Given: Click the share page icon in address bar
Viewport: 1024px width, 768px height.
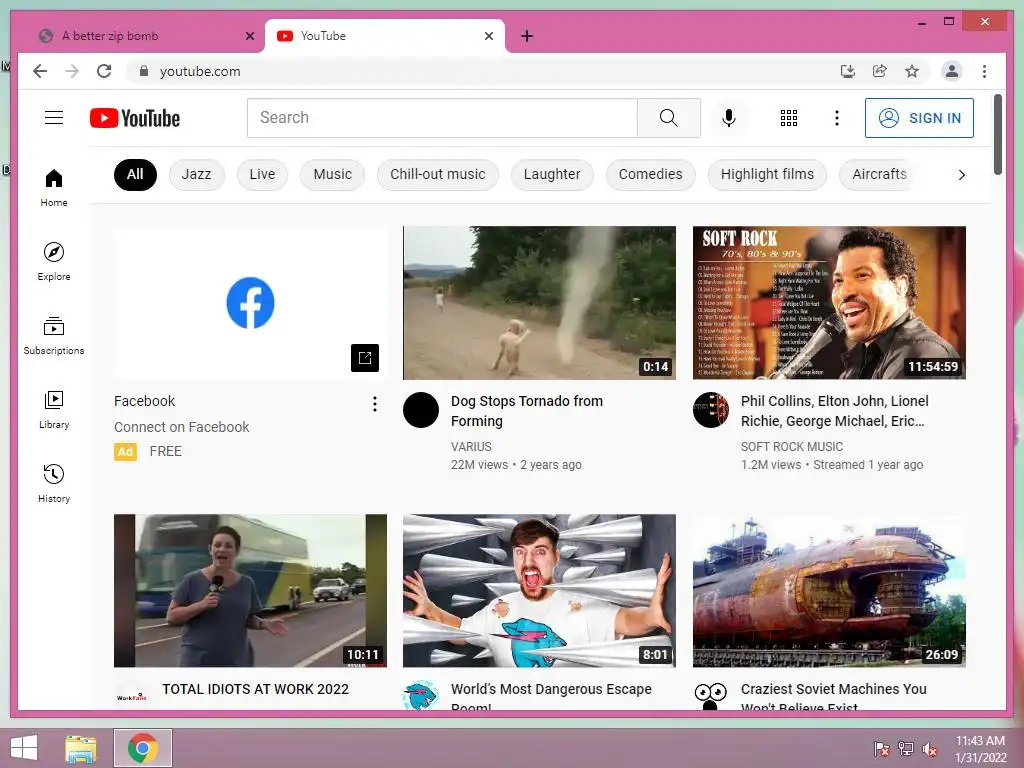Looking at the screenshot, I should 880,71.
